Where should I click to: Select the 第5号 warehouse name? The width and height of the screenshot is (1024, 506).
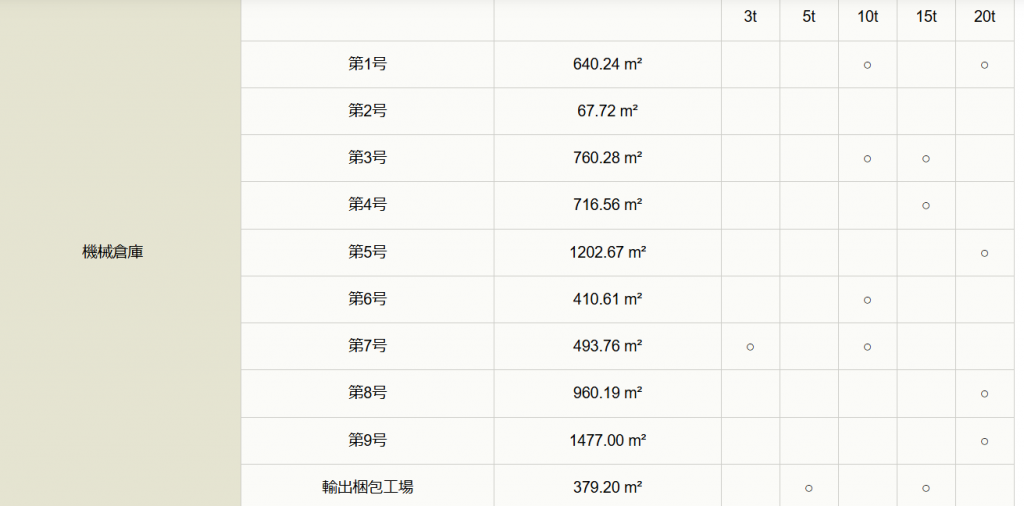(367, 252)
